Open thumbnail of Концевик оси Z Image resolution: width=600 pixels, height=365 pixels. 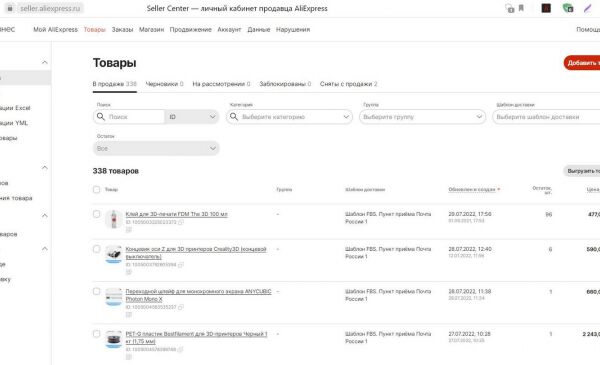pyautogui.click(x=114, y=254)
